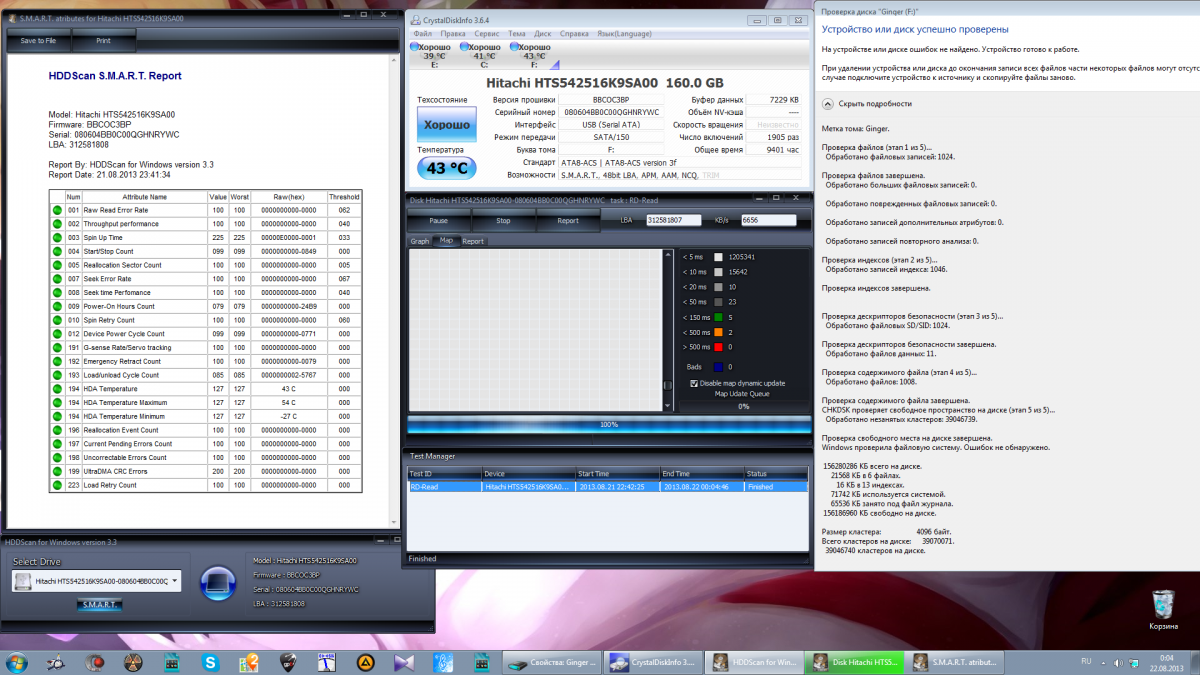This screenshot has width=1200, height=675.
Task: Click green status icon for Seek Error Rate
Action: pos(57,279)
